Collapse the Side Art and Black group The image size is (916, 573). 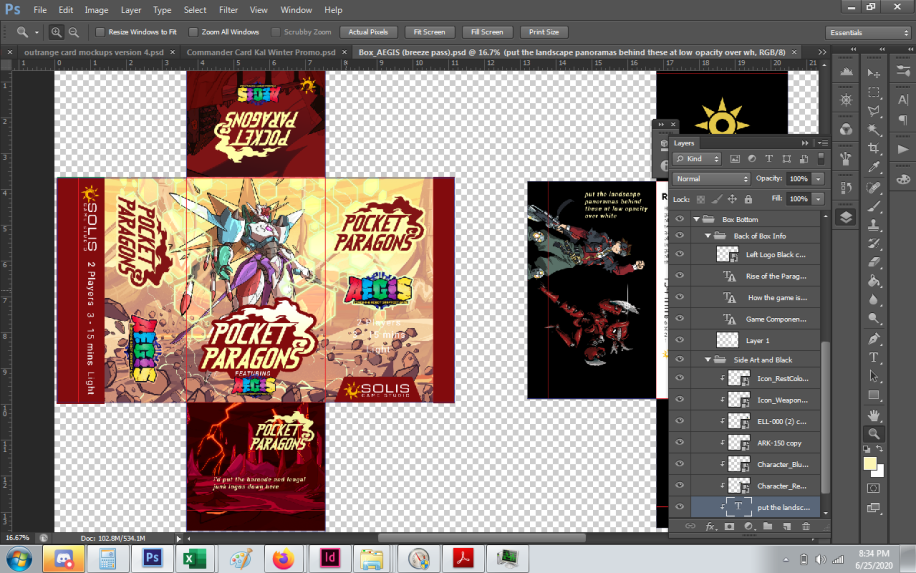[x=707, y=360]
